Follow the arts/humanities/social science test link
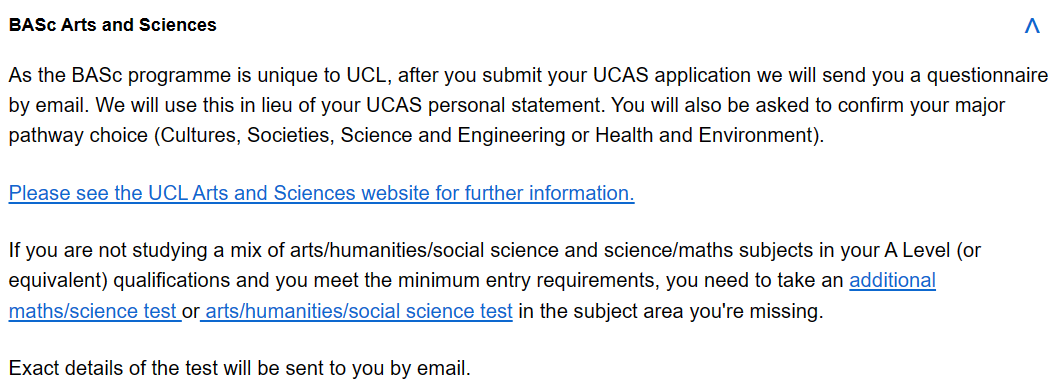Screen dimensions: 1049x392 tap(359, 311)
